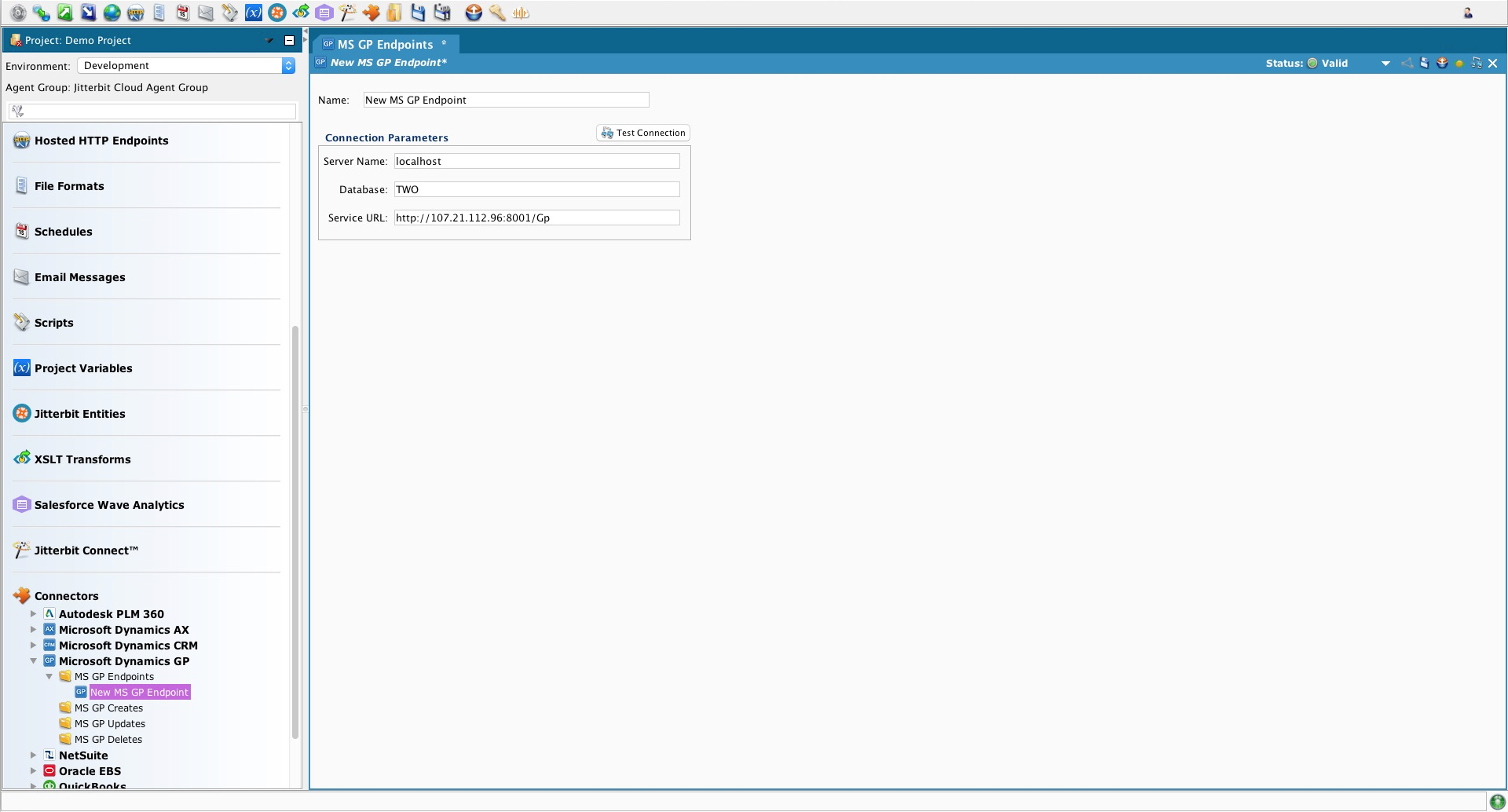The width and height of the screenshot is (1508, 812).
Task: Expand the NetSuite connector node
Action: click(33, 755)
